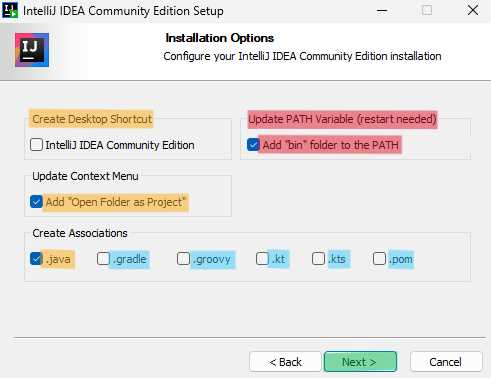Click "Configure your IntelliJ IDEA Community Edition installation" text
The width and height of the screenshot is (491, 378).
tap(302, 56)
